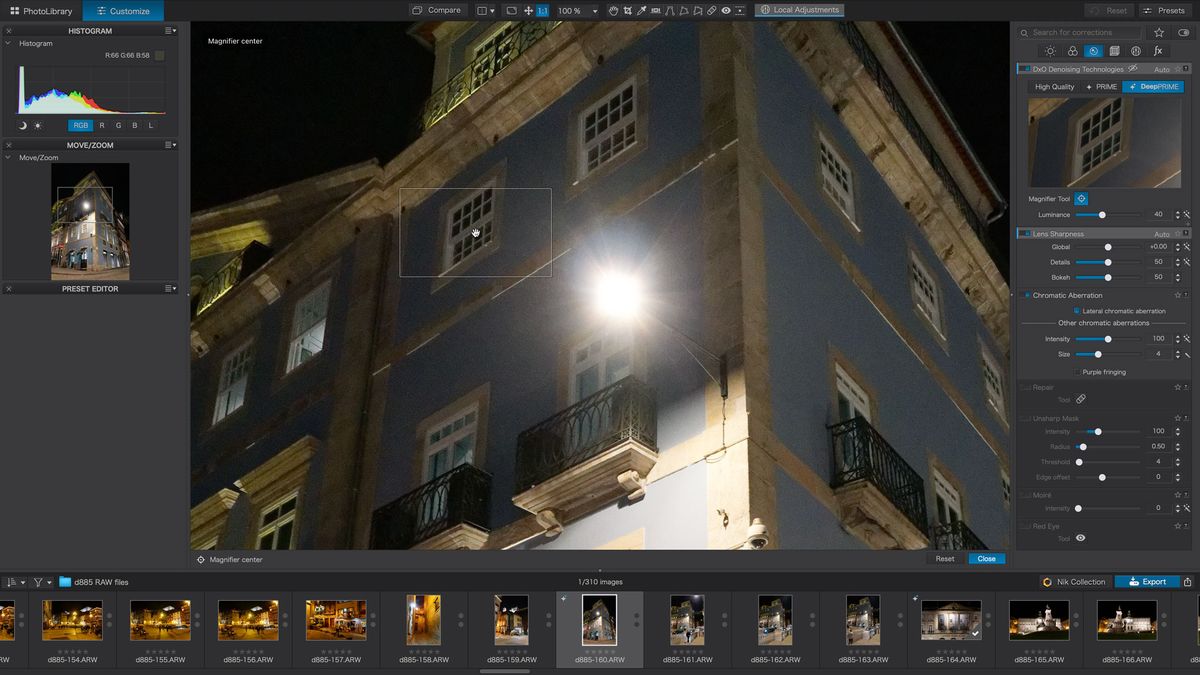This screenshot has height=675, width=1200.
Task: Favorite the Chromatic Aberration panel star
Action: [1178, 295]
